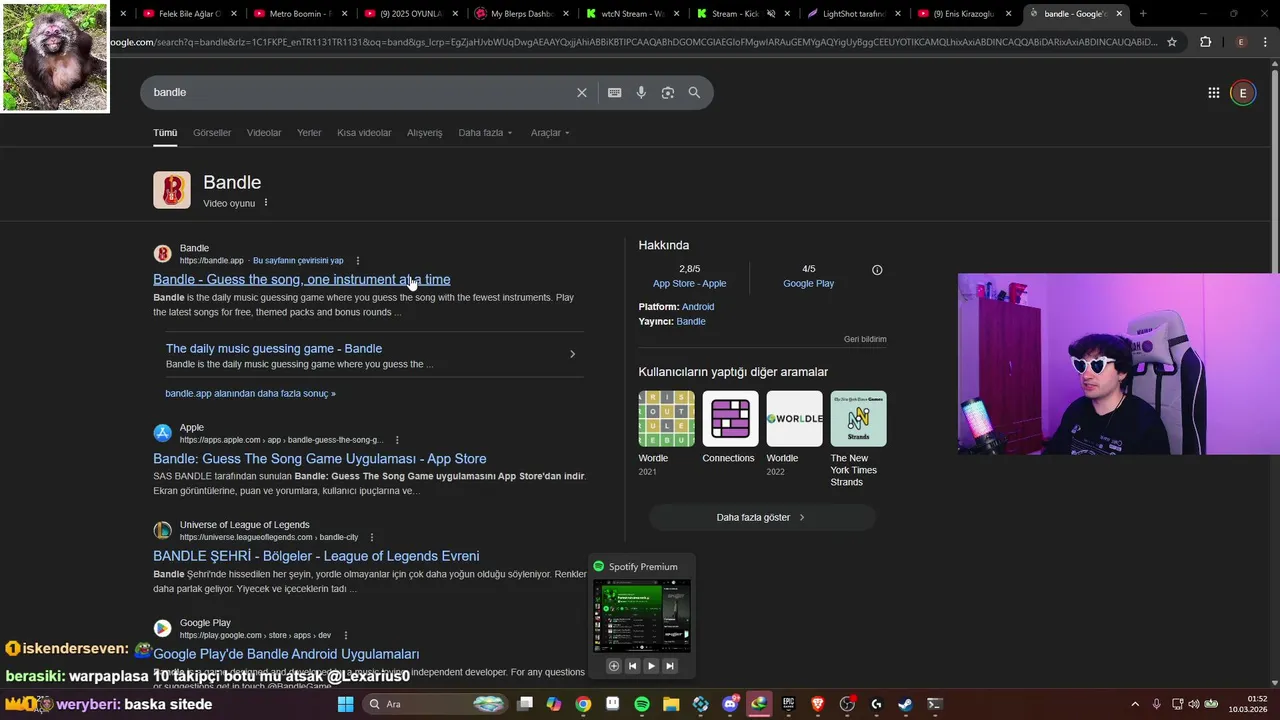Screen dimensions: 1280x720
Task: Clear the search box with the X icon
Action: click(582, 92)
